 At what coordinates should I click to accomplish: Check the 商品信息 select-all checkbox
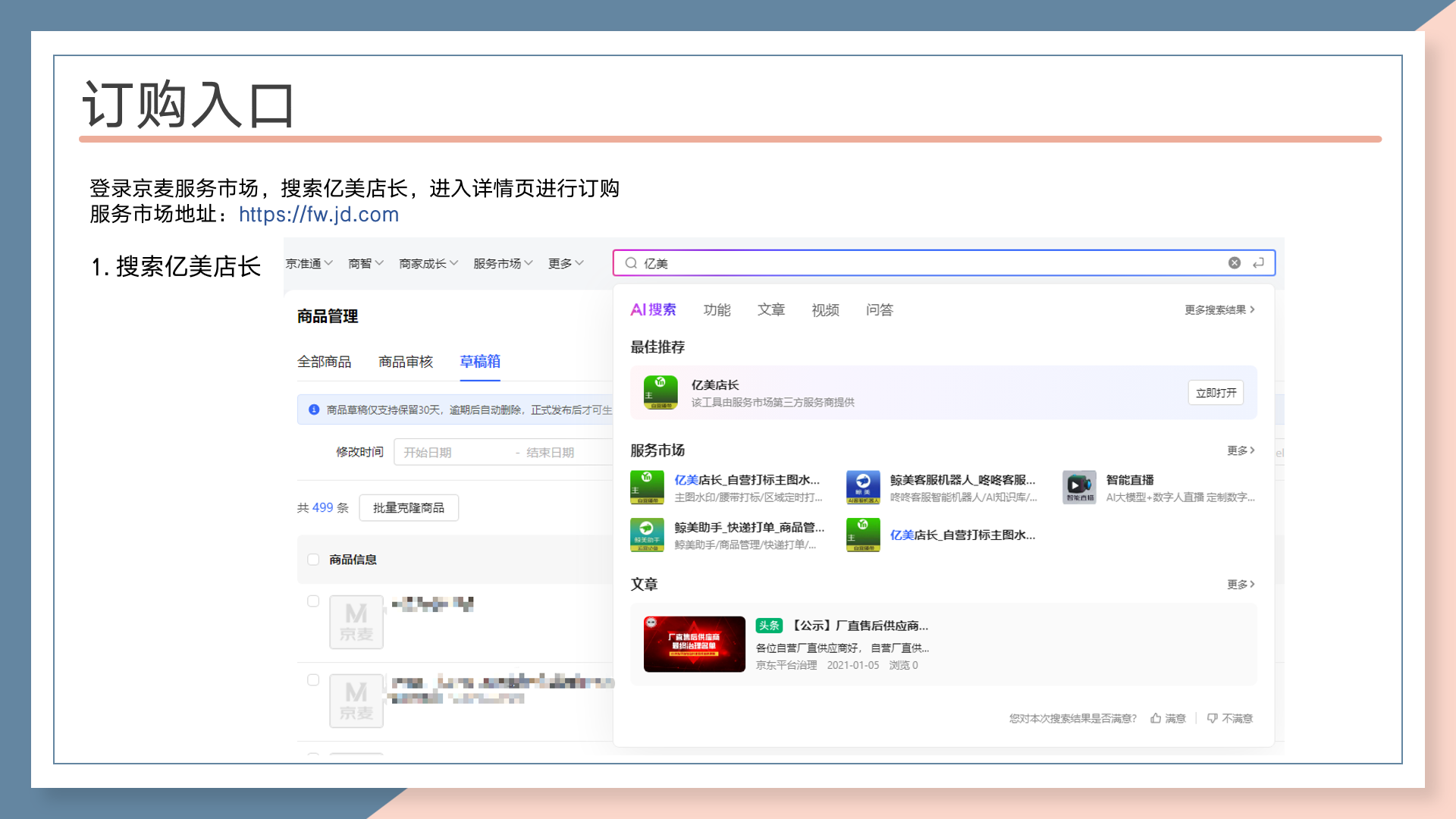click(313, 560)
